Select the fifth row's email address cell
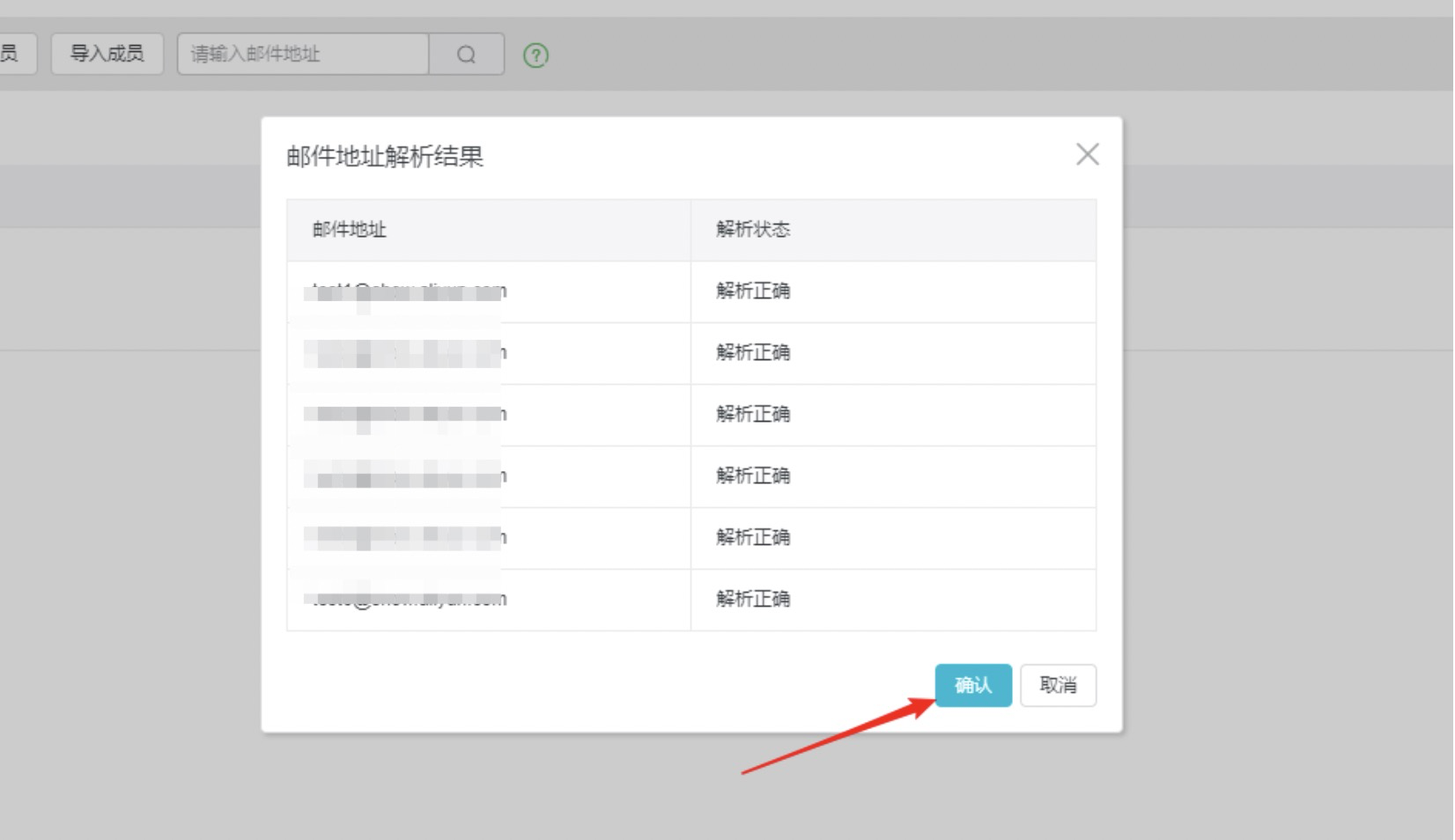 click(x=409, y=538)
